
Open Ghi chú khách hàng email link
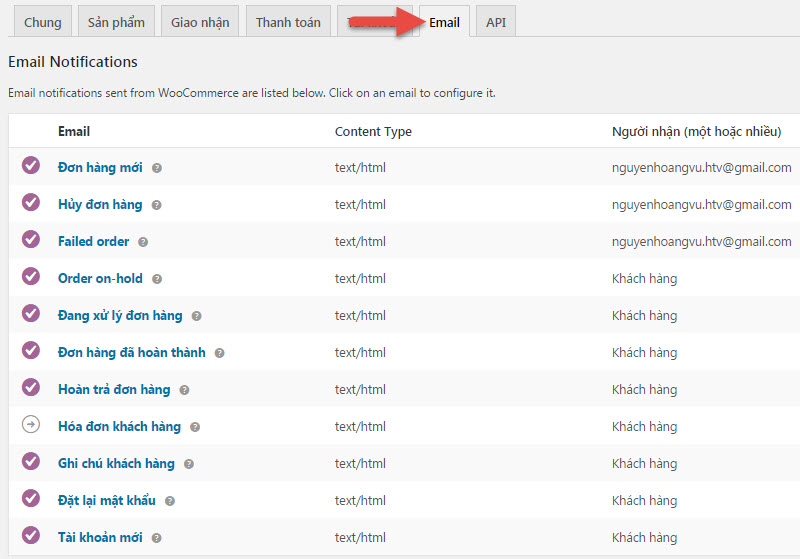[116, 464]
